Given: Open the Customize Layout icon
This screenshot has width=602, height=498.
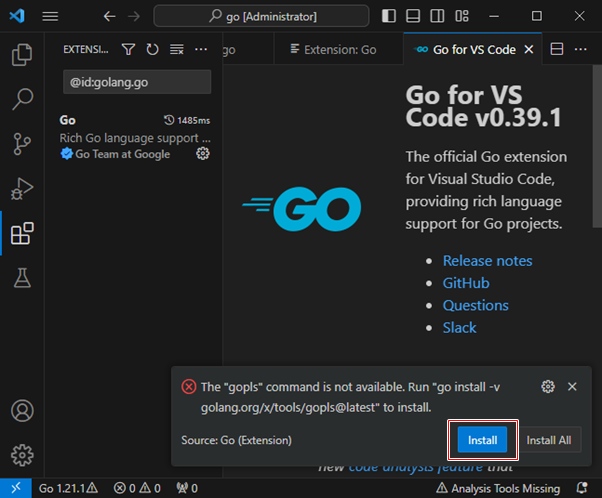Looking at the screenshot, I should tap(462, 16).
